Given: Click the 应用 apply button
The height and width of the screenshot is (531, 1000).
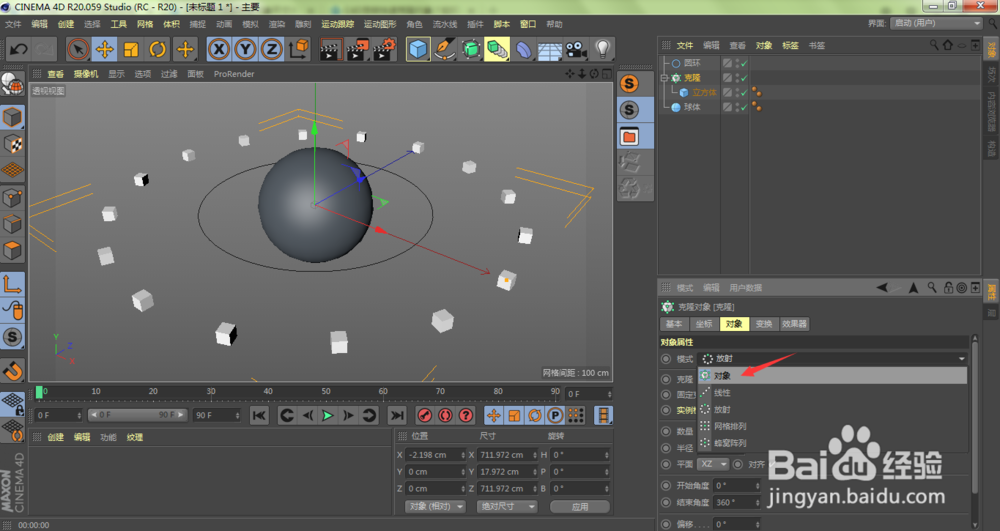Looking at the screenshot, I should [x=580, y=507].
